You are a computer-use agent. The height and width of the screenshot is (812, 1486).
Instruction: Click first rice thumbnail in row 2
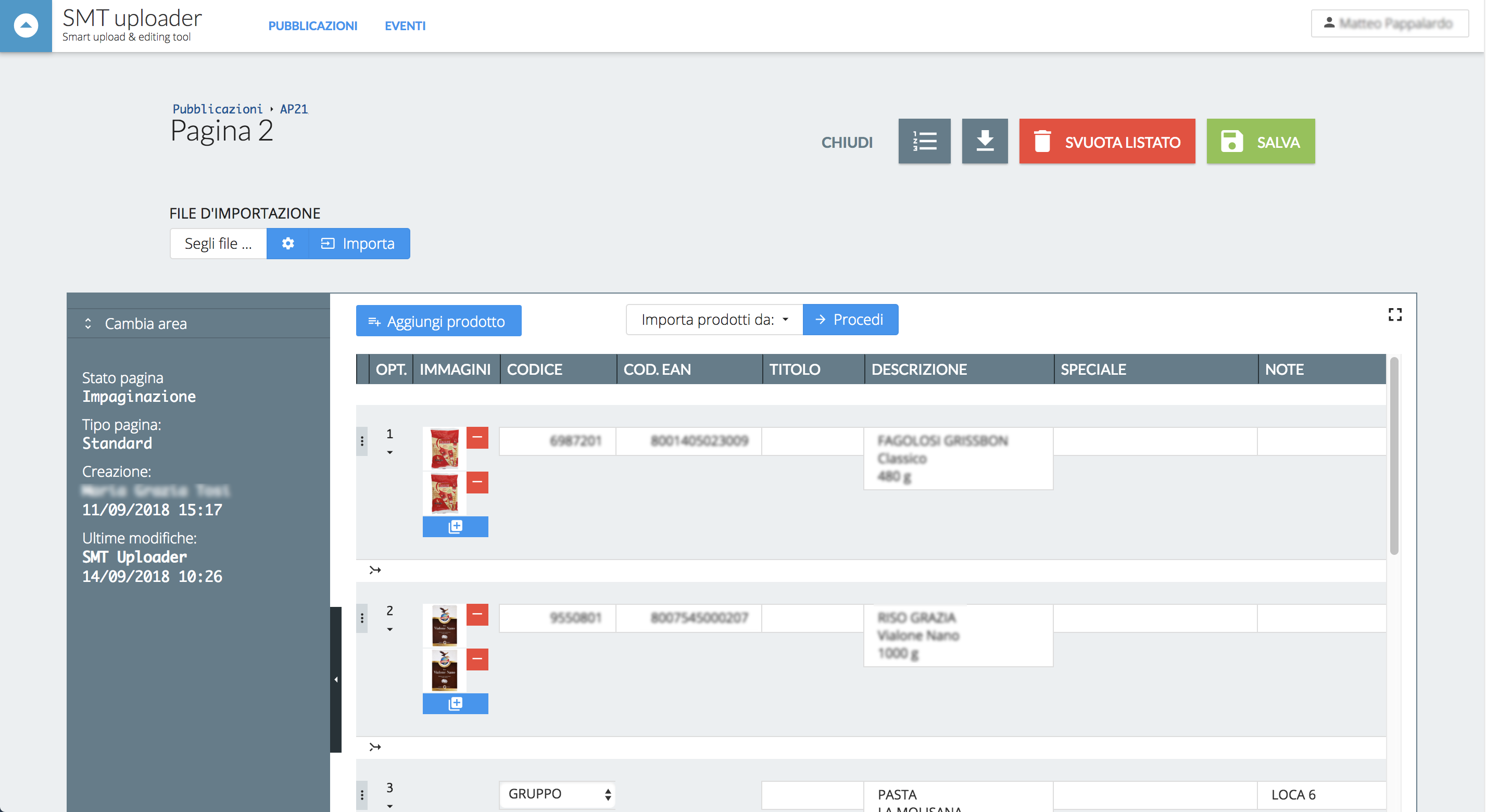tap(444, 626)
